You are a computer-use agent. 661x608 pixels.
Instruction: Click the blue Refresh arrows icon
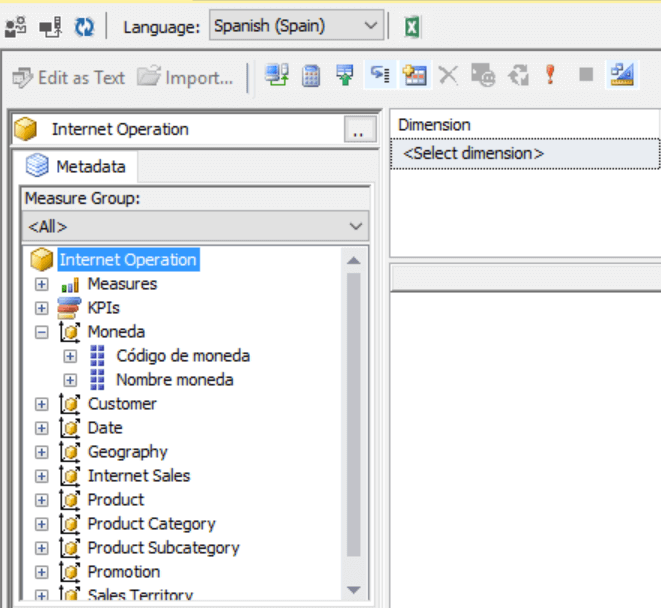(84, 27)
